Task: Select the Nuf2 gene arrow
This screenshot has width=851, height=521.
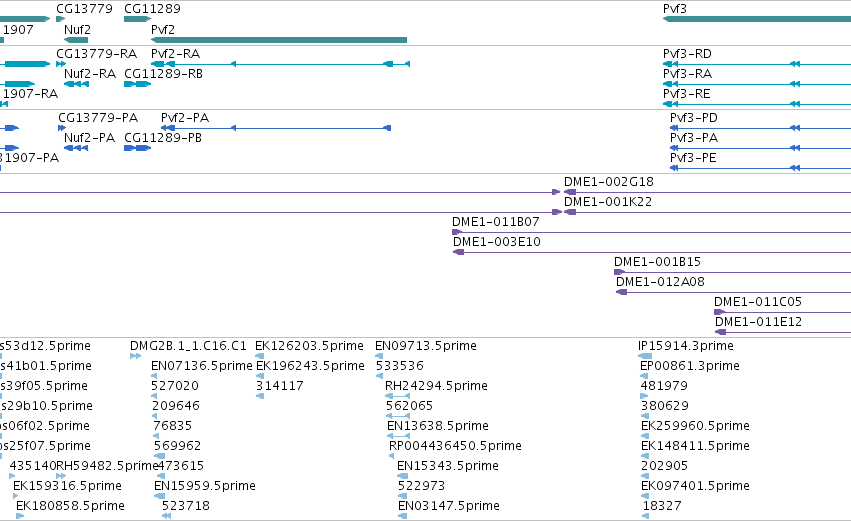Action: tap(76, 40)
